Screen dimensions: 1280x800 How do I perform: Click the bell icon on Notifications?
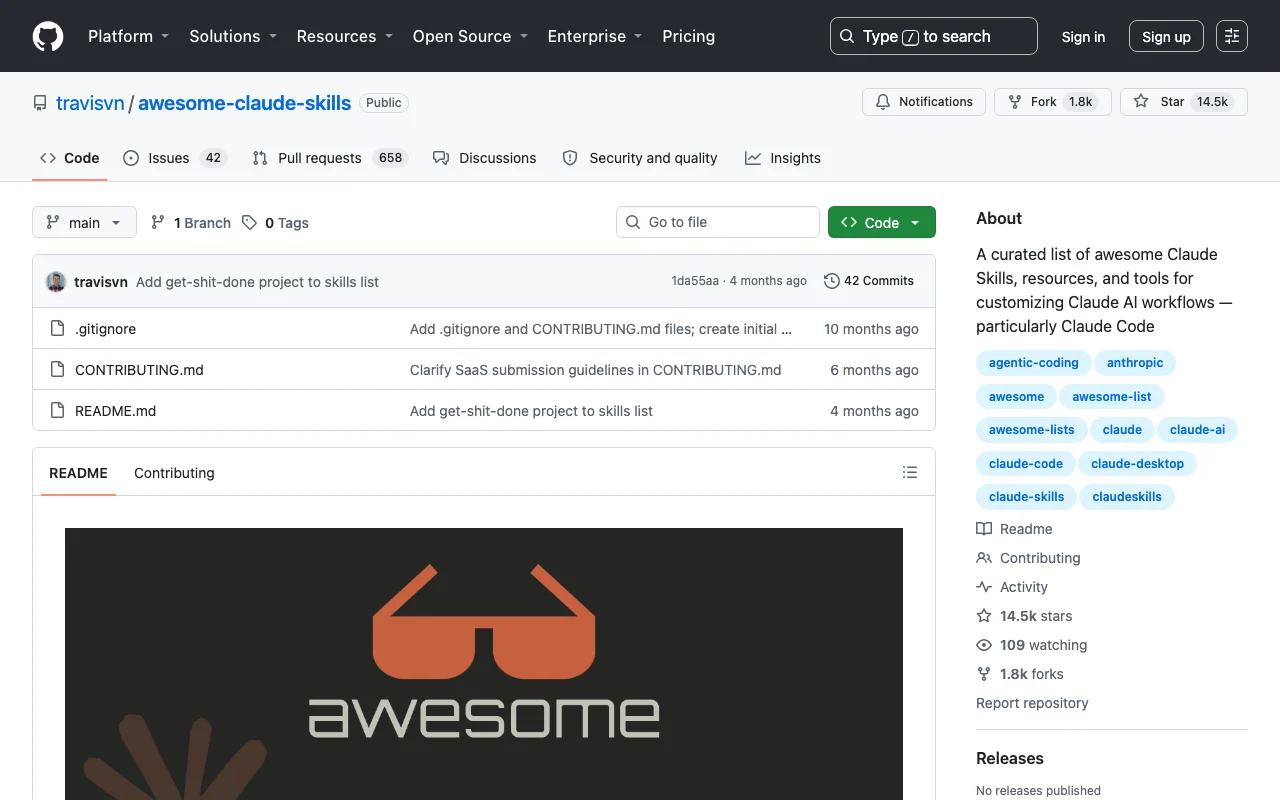coord(883,102)
